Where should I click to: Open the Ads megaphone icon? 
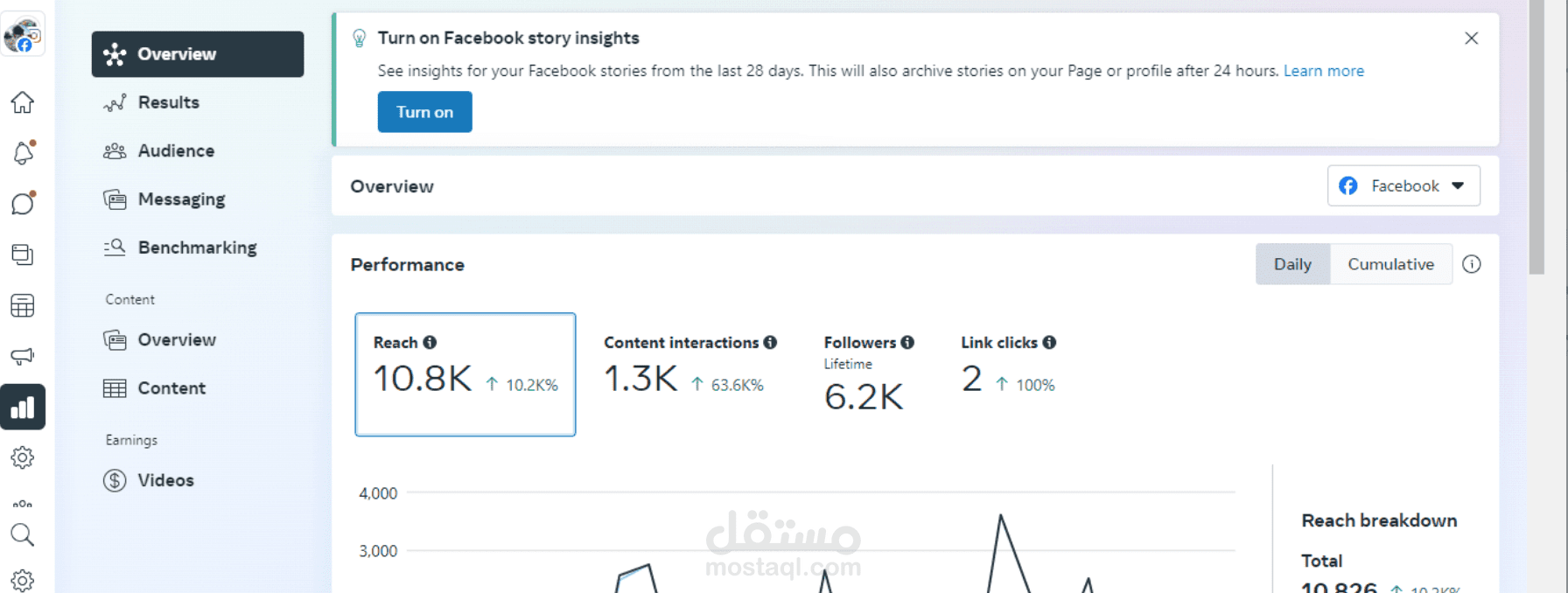[23, 356]
